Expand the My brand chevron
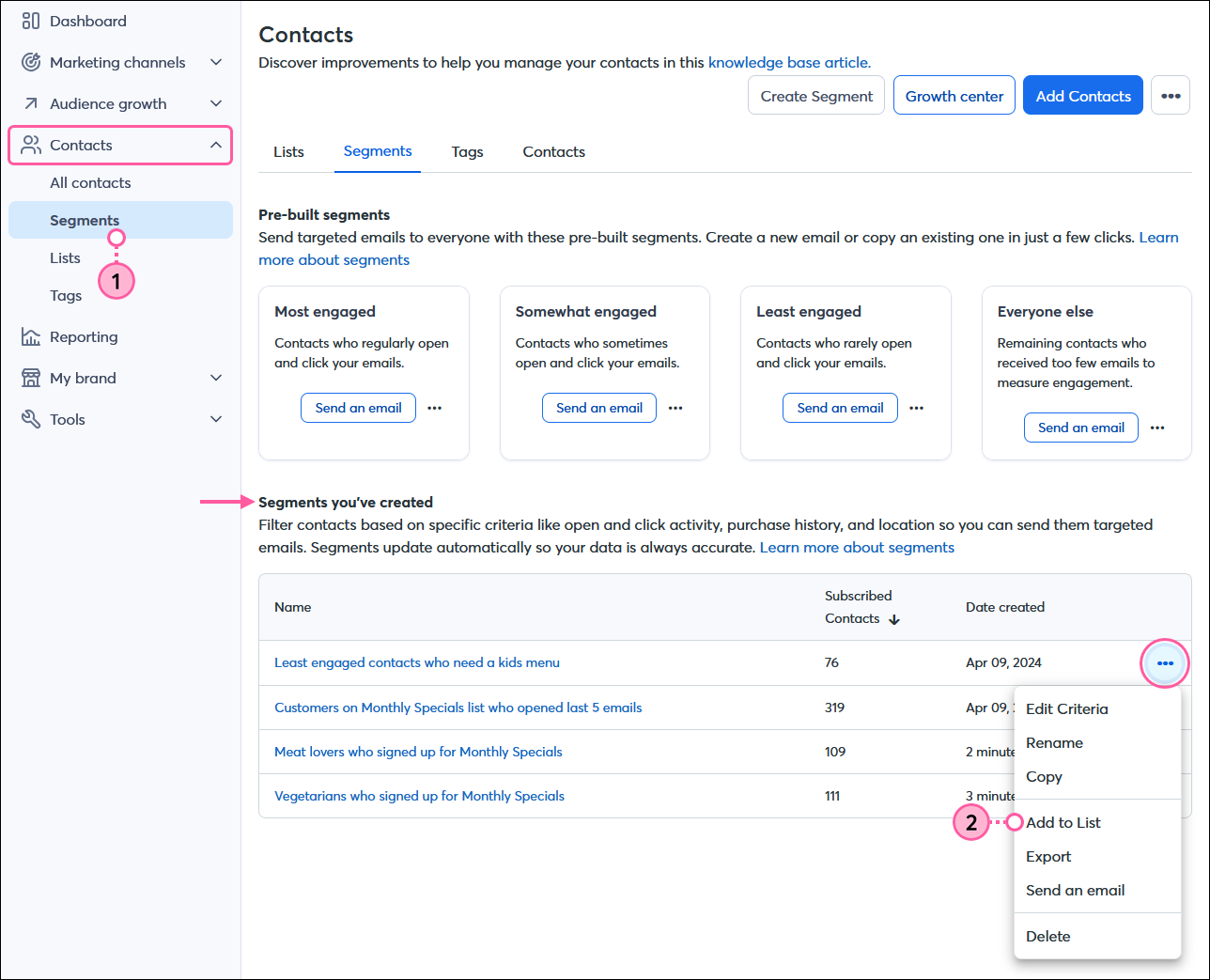 (216, 378)
